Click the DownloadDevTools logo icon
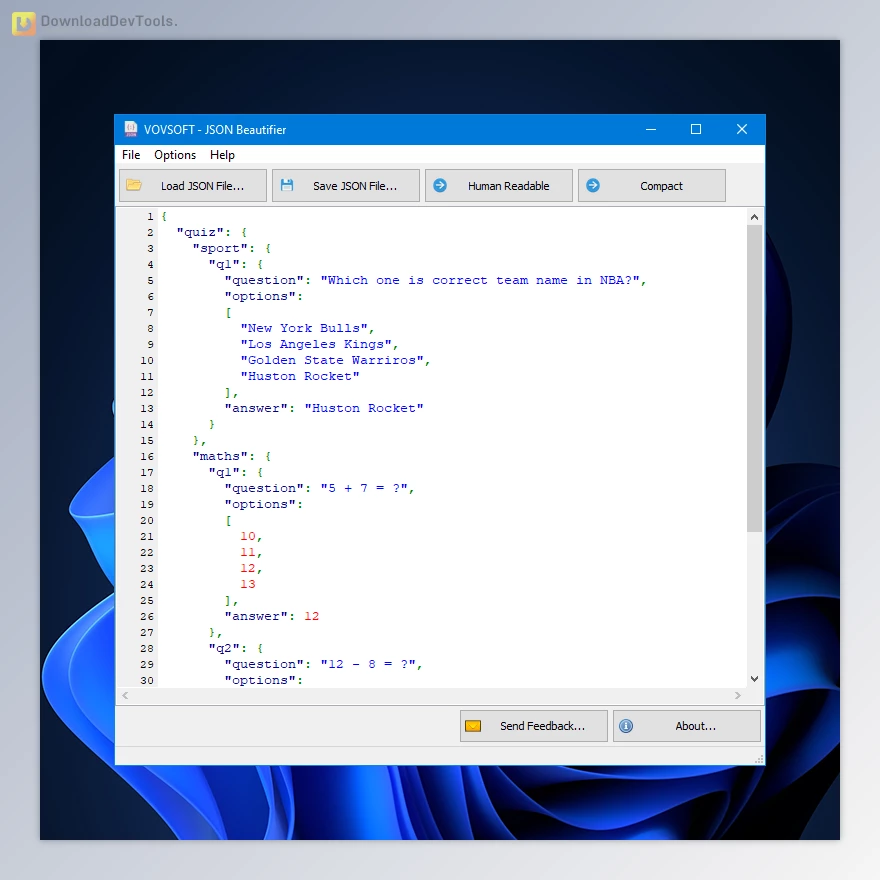880x880 pixels. click(x=22, y=22)
